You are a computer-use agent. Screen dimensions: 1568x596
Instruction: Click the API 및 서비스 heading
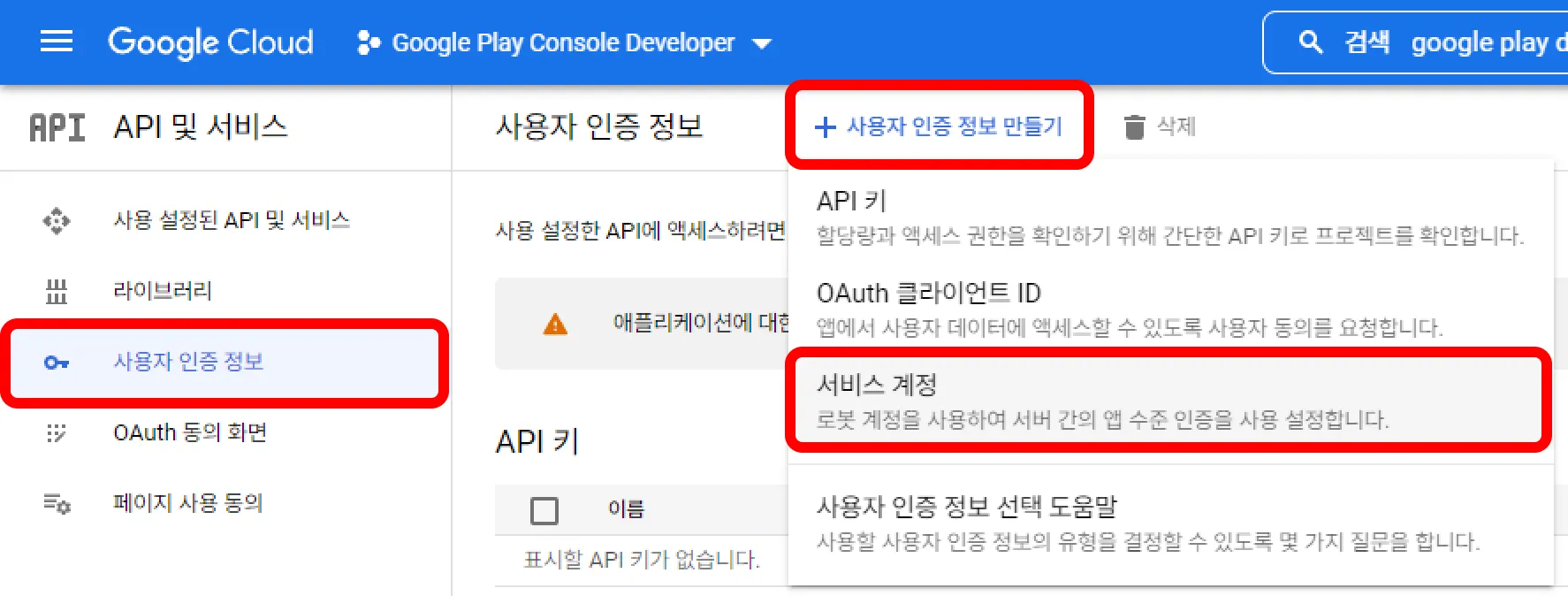point(201,126)
